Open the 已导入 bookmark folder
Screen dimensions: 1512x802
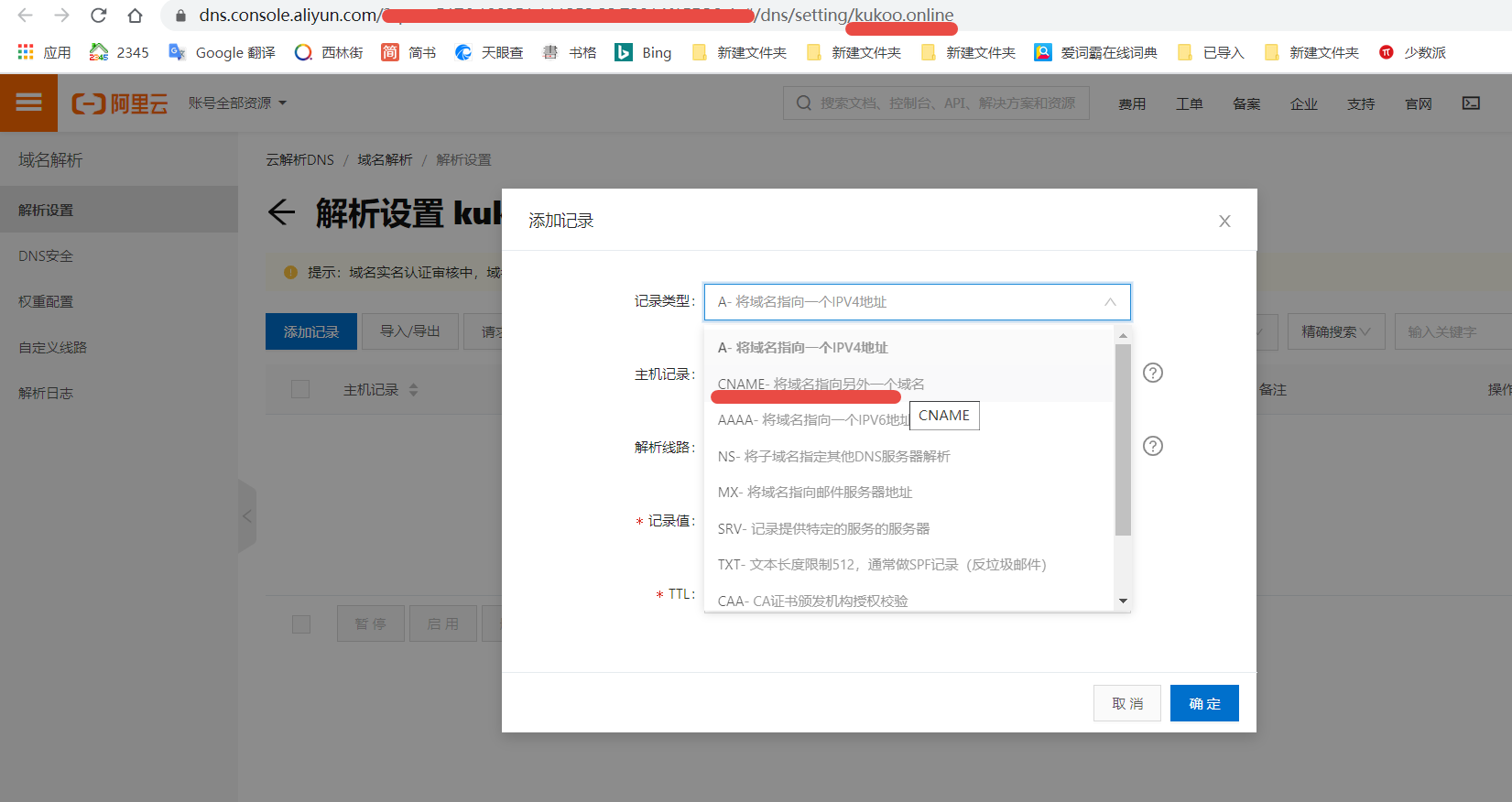pyautogui.click(x=1210, y=52)
